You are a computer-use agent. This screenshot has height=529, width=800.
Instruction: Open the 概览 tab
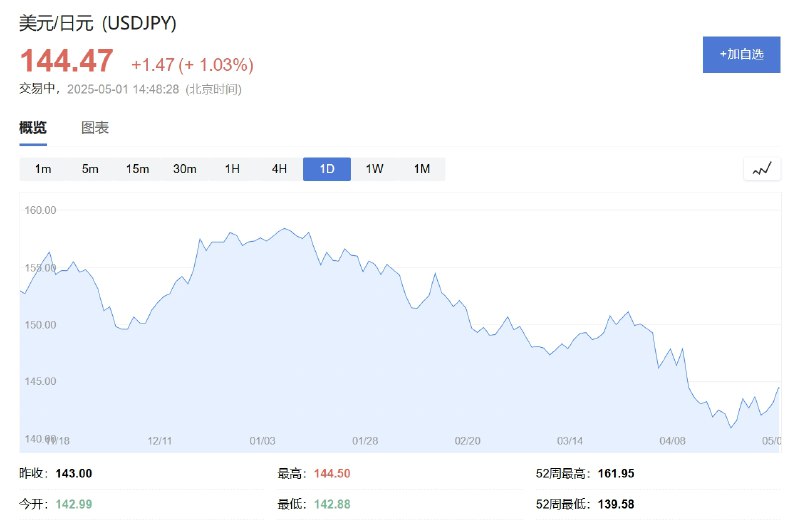click(33, 128)
